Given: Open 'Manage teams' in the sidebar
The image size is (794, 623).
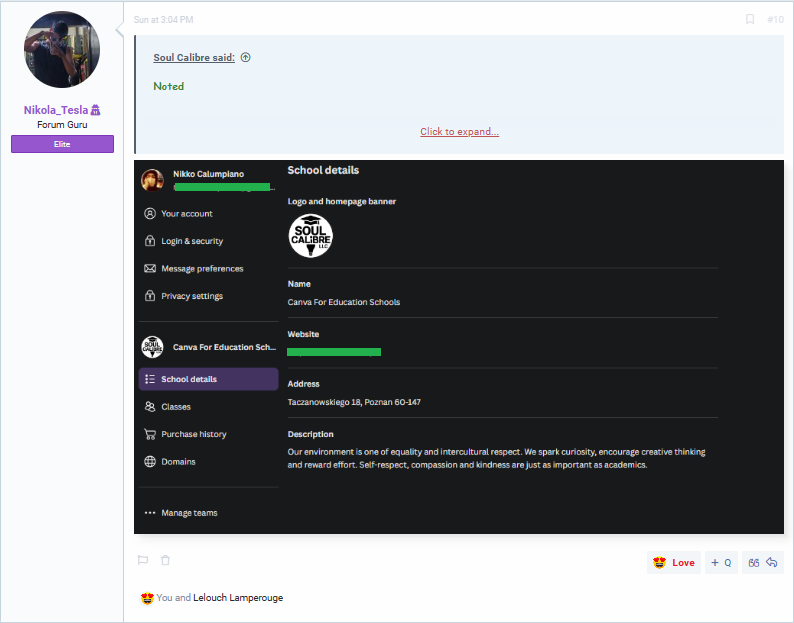Looking at the screenshot, I should (x=189, y=513).
